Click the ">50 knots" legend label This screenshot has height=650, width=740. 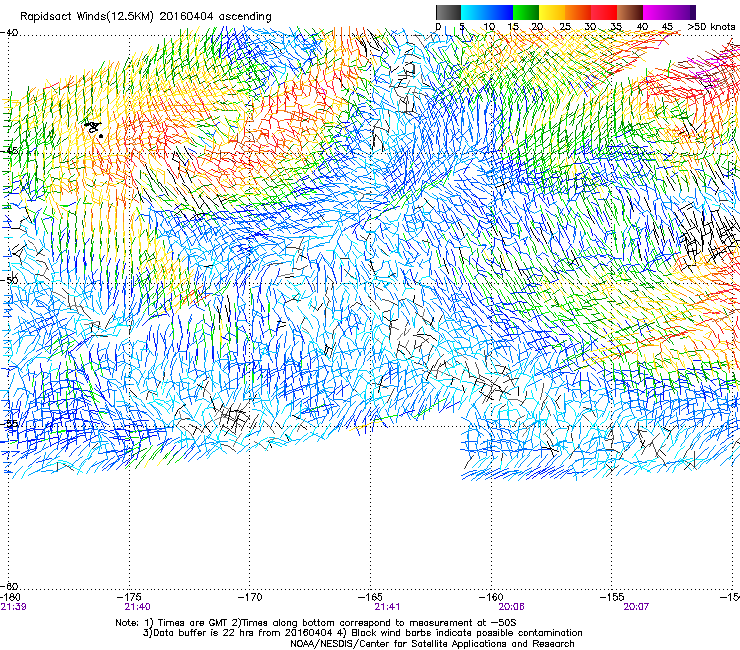711,27
